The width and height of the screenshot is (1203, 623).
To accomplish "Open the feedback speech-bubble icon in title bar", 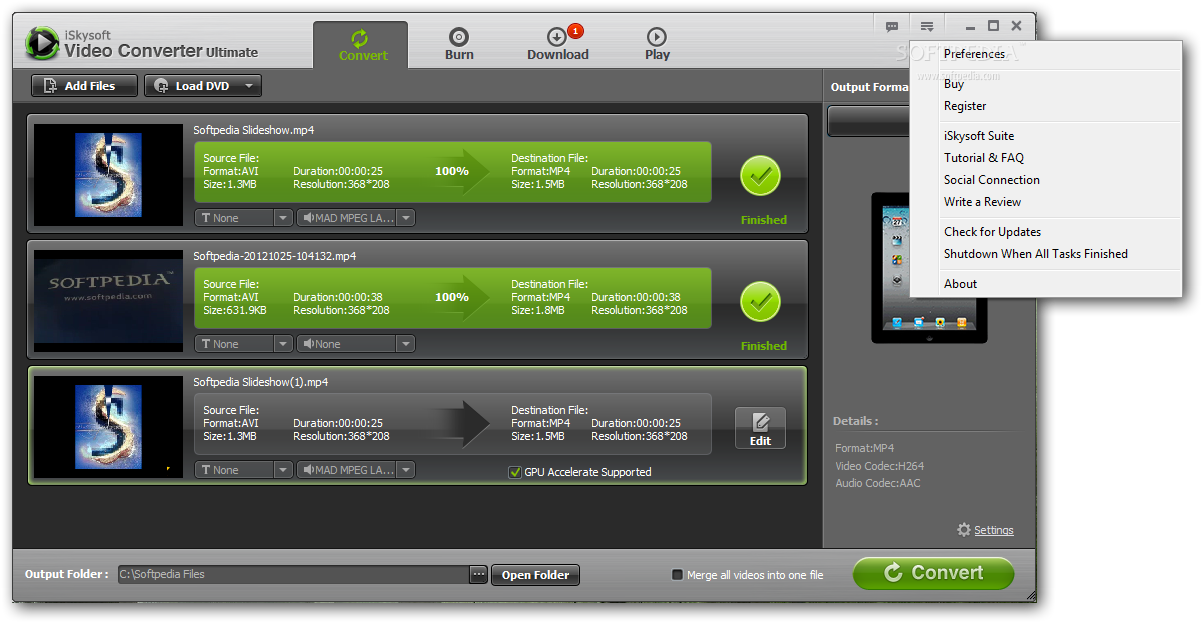I will point(892,27).
